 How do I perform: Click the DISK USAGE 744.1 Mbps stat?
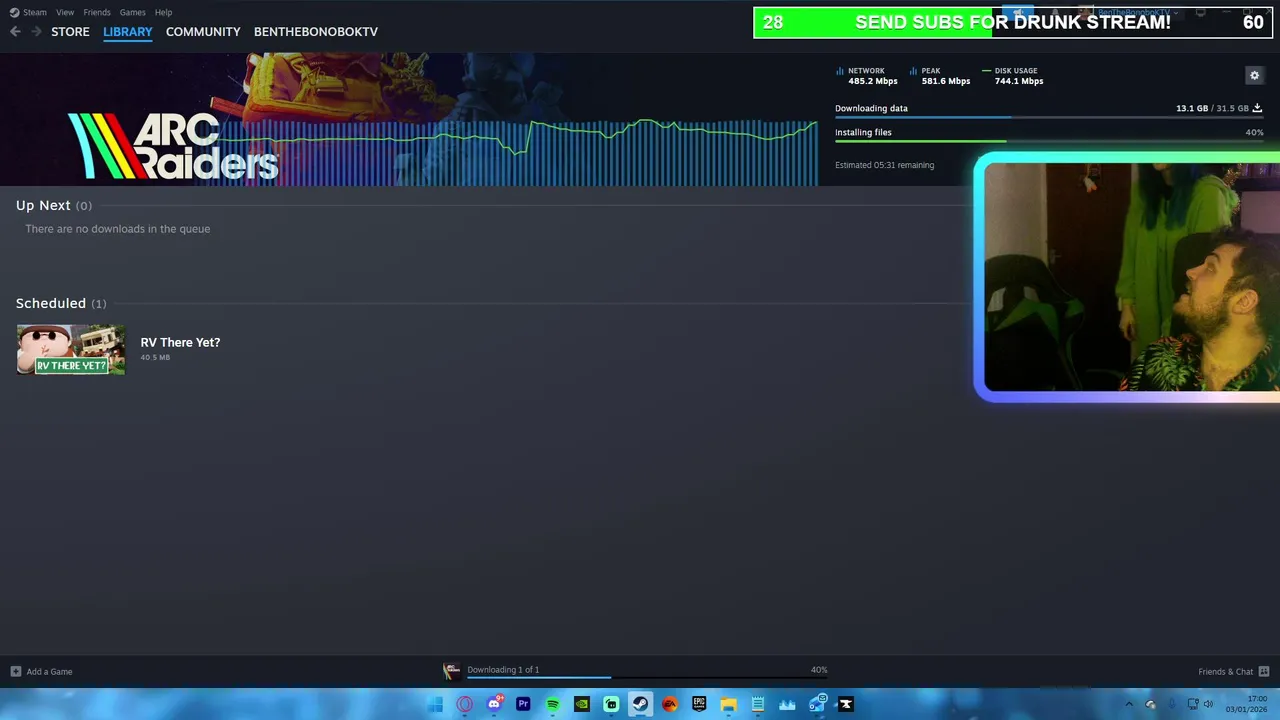point(1013,76)
